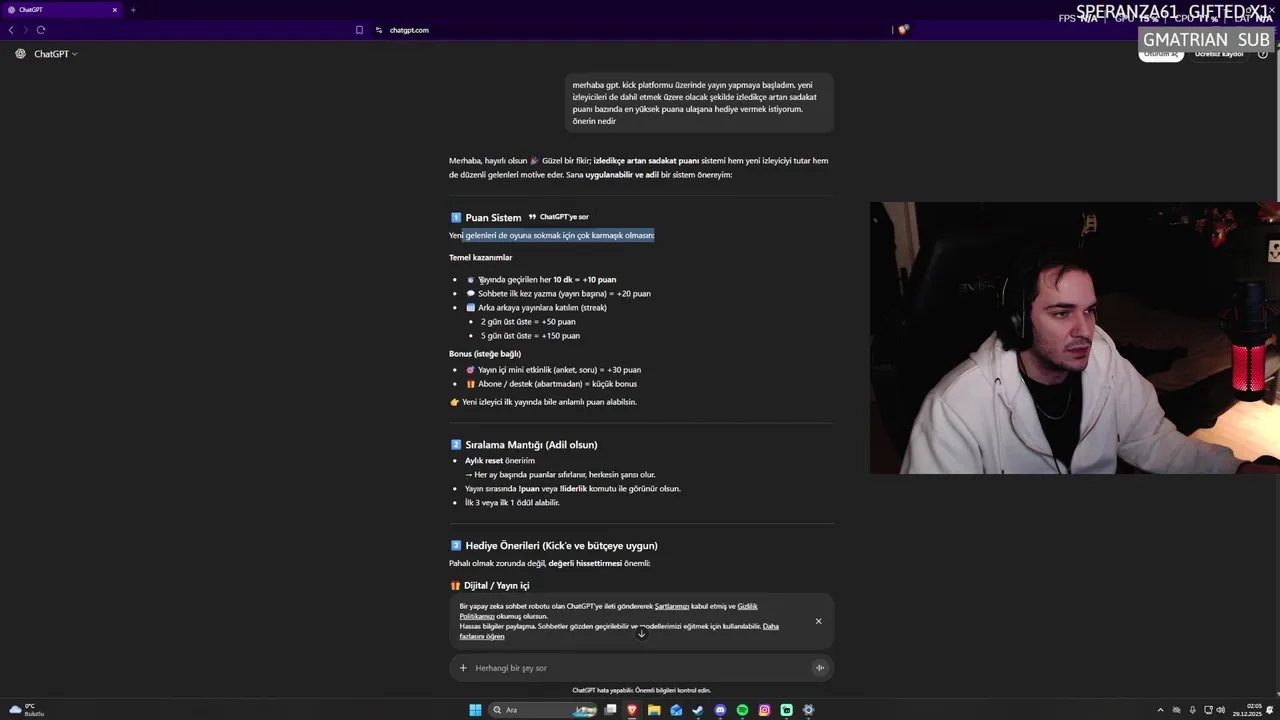Click the Ücretsiz kaydol button
This screenshot has height=720, width=1280.
point(1218,54)
